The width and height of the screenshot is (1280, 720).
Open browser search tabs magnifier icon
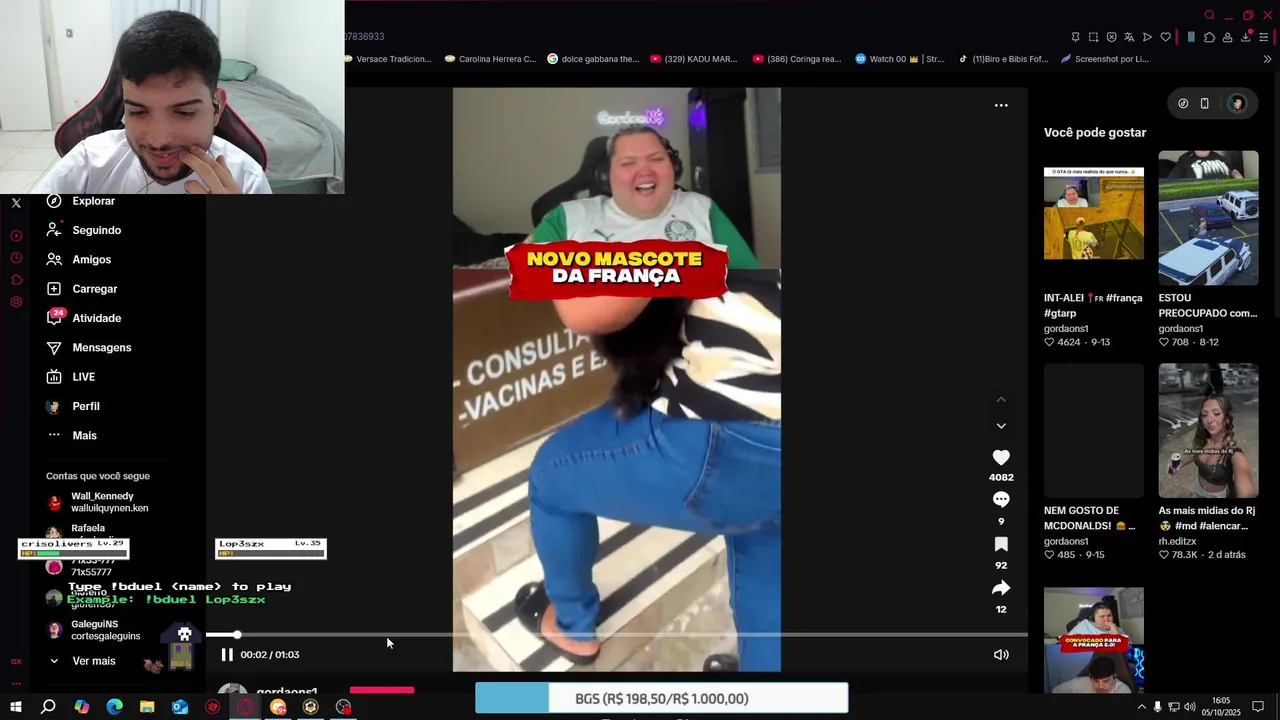click(1209, 15)
